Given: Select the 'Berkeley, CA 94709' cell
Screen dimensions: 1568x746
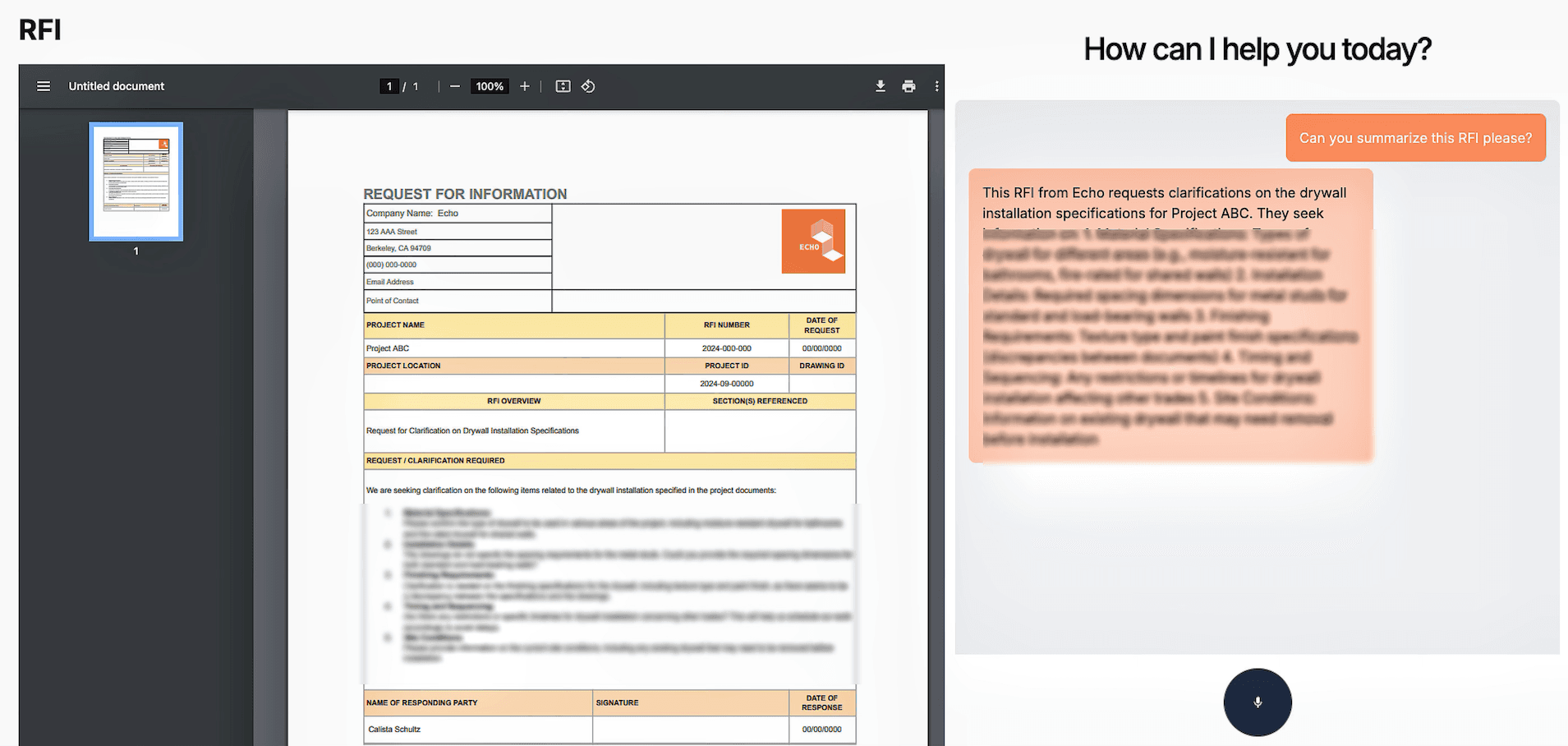Looking at the screenshot, I should click(458, 248).
